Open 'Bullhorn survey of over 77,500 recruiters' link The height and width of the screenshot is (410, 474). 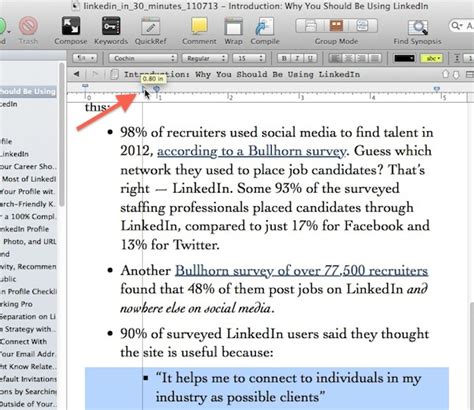tap(301, 270)
